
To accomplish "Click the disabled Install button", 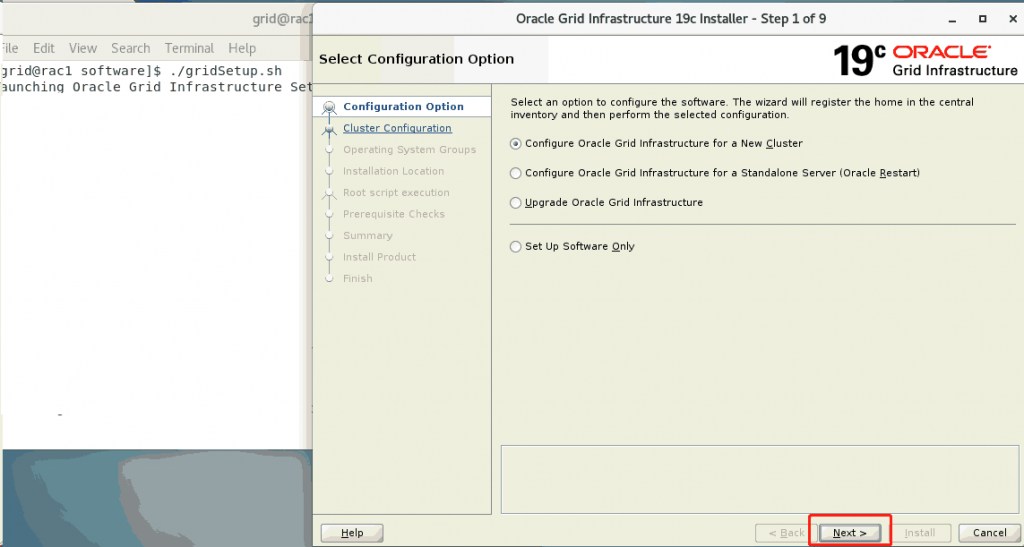I will point(920,533).
